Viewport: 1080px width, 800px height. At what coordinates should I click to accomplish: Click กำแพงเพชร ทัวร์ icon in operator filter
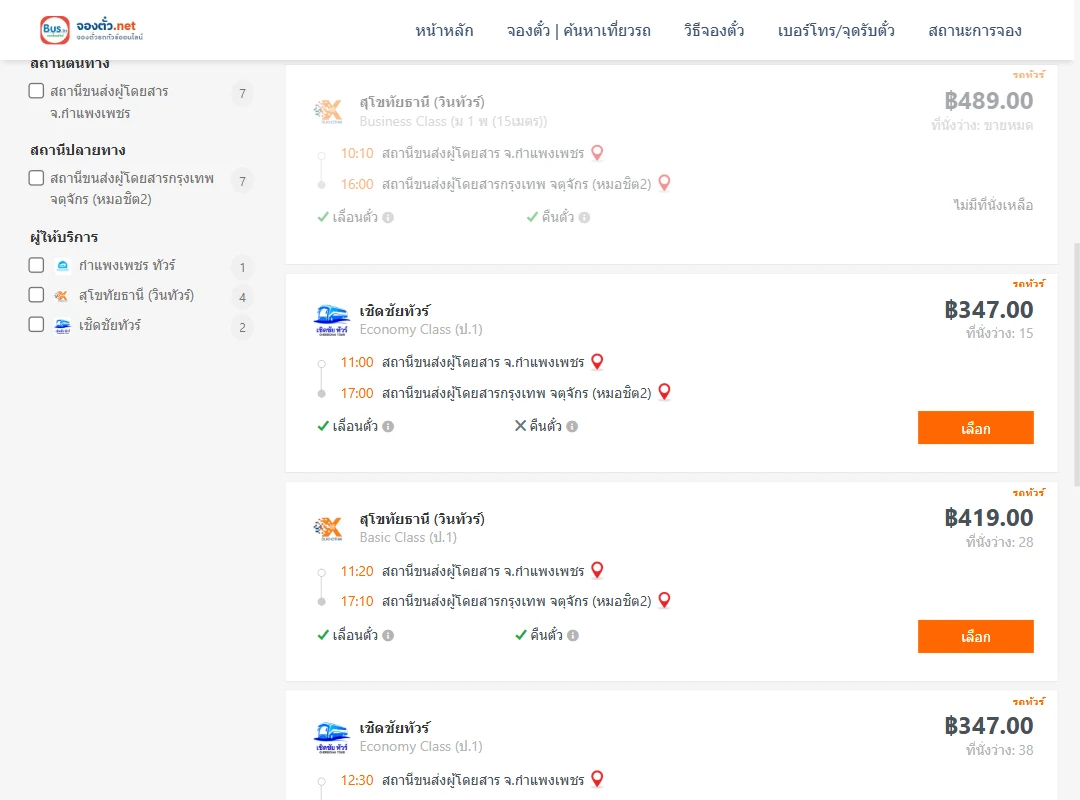pyautogui.click(x=63, y=265)
